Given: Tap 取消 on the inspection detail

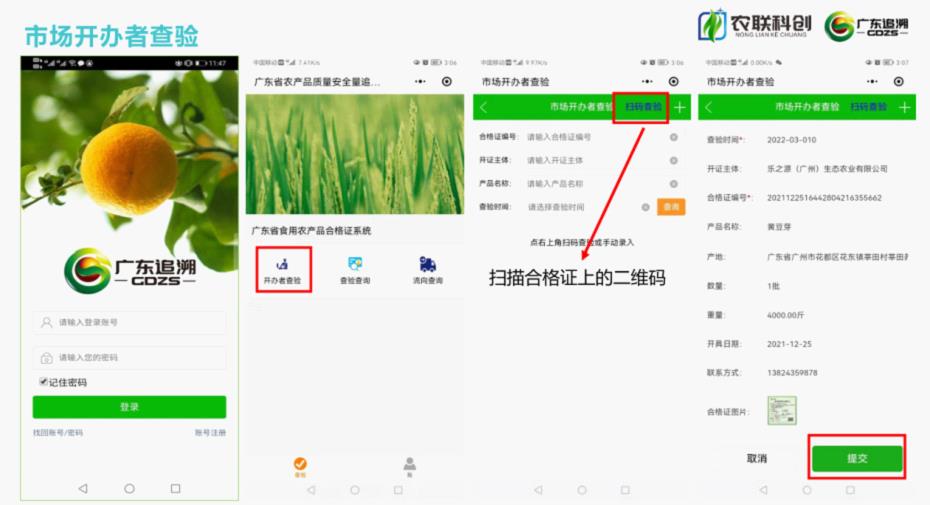Looking at the screenshot, I should [x=757, y=458].
